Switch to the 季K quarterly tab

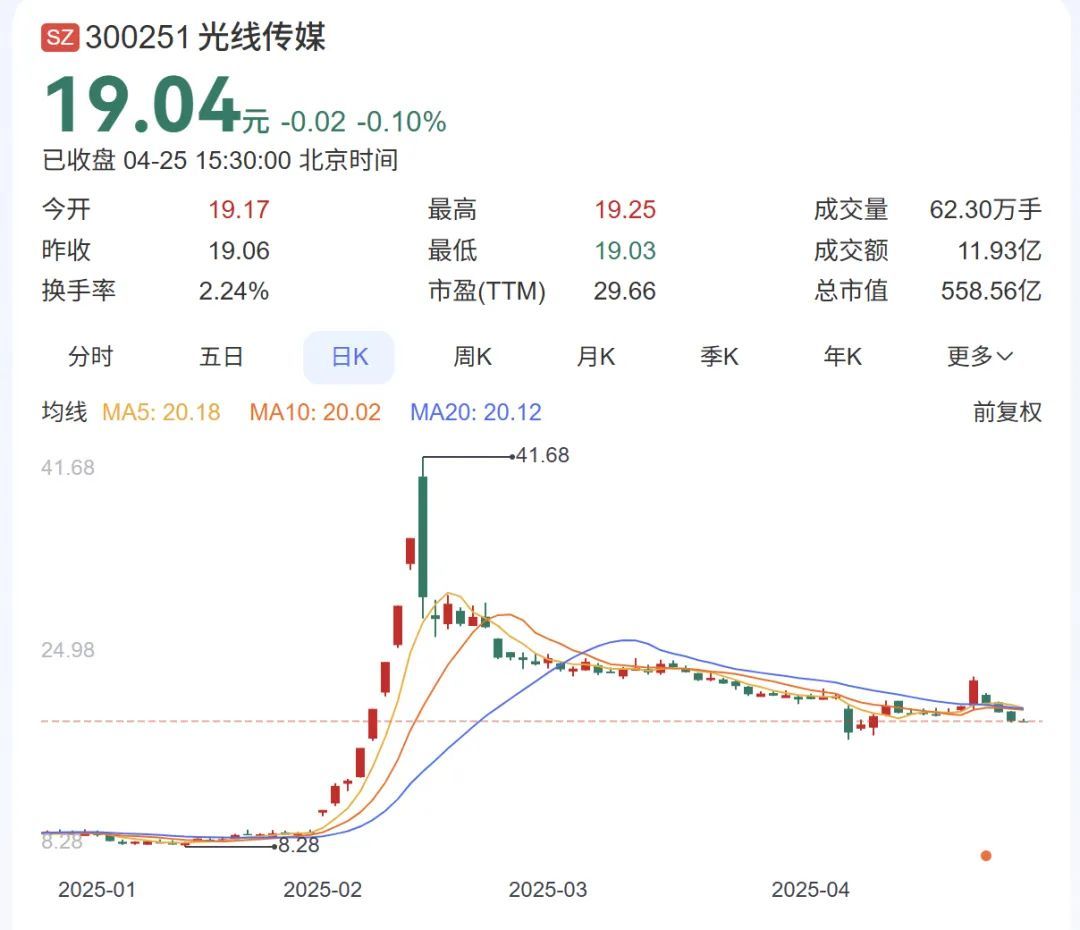719,357
